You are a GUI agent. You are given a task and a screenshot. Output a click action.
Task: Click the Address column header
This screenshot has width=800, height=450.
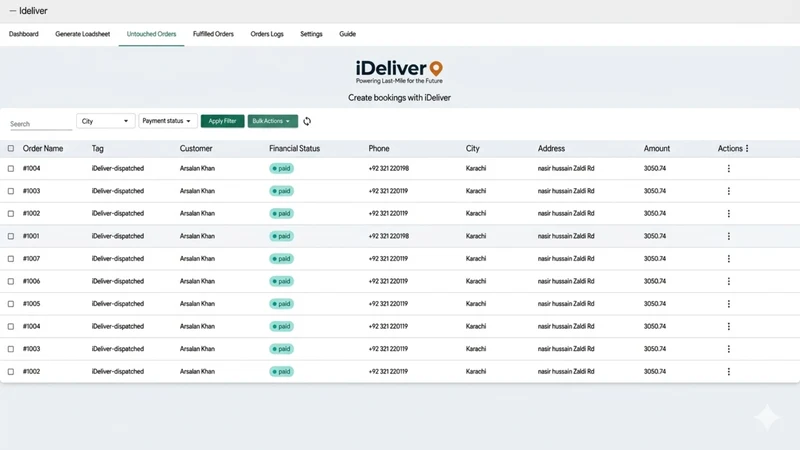551,148
